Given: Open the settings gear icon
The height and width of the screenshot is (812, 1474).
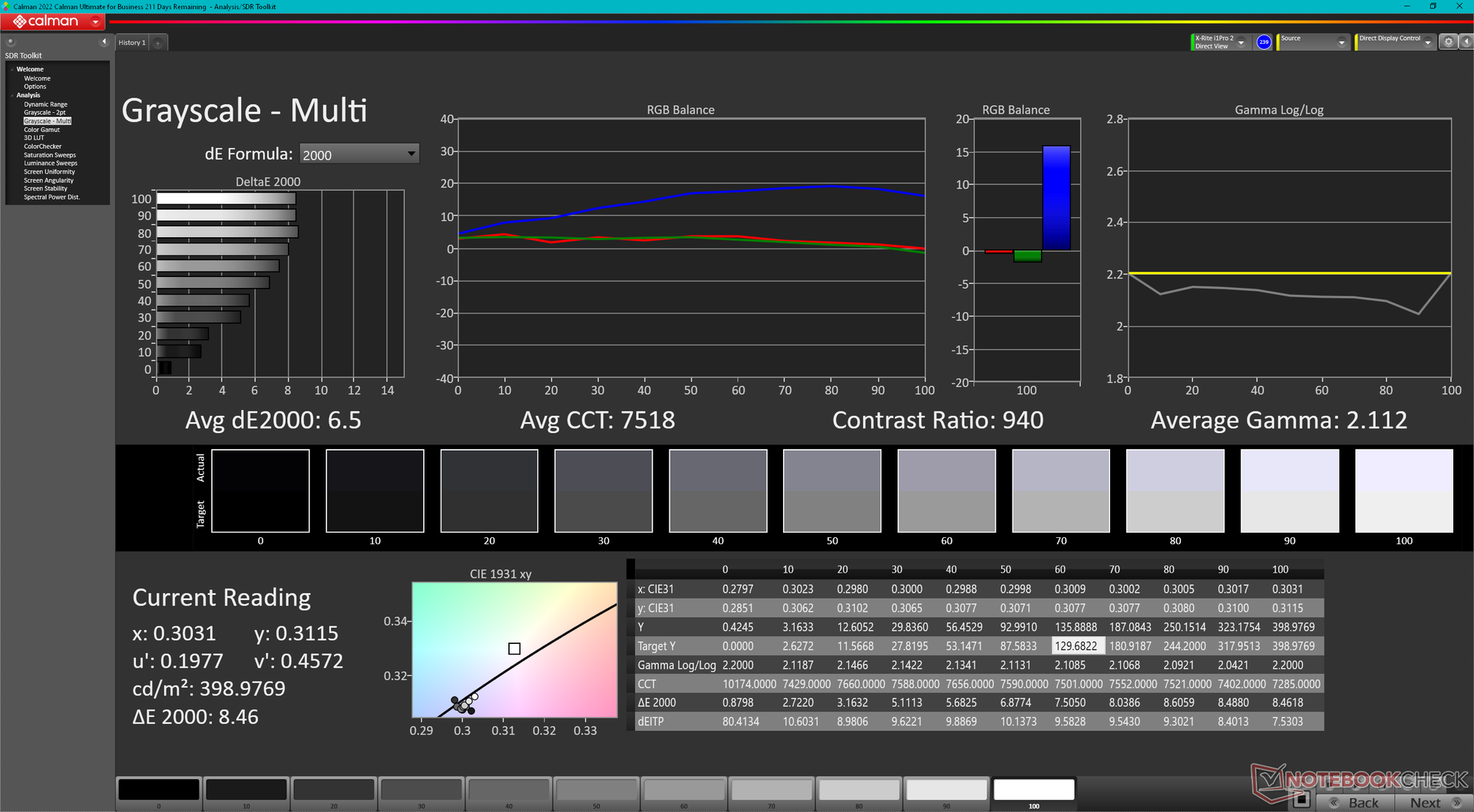Looking at the screenshot, I should pos(1448,42).
